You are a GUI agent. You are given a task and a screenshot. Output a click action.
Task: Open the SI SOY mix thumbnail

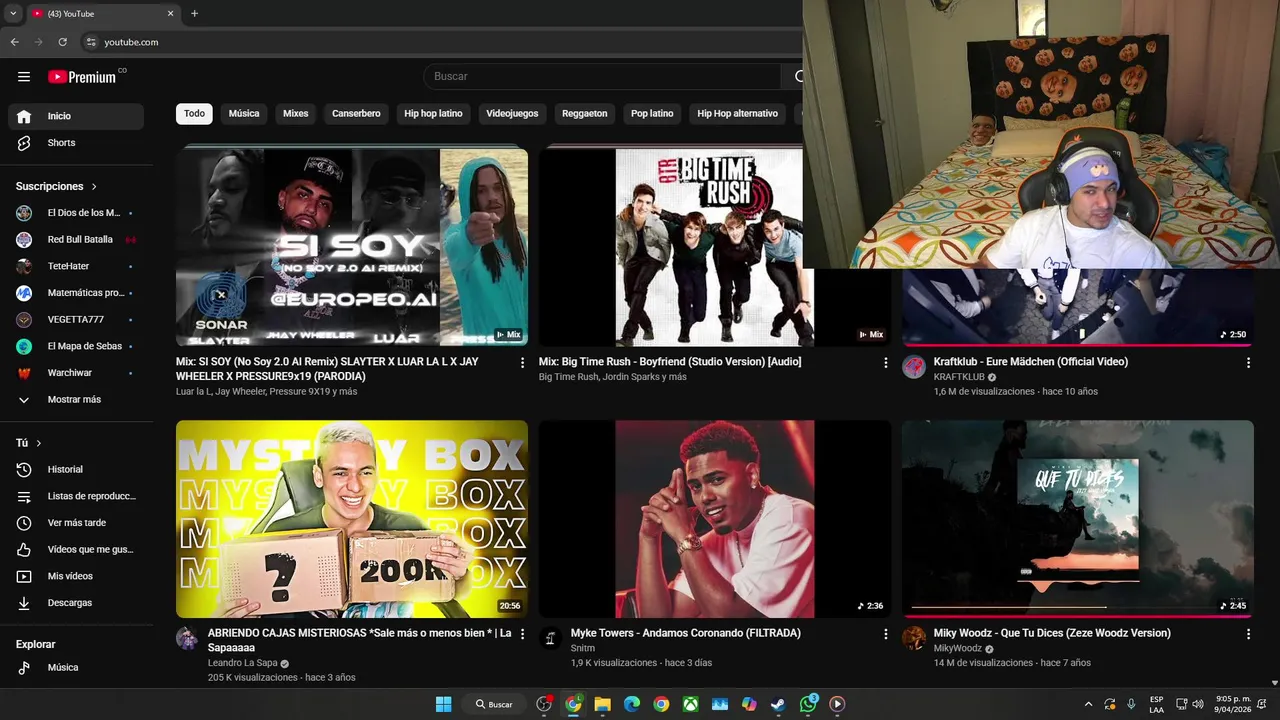352,247
